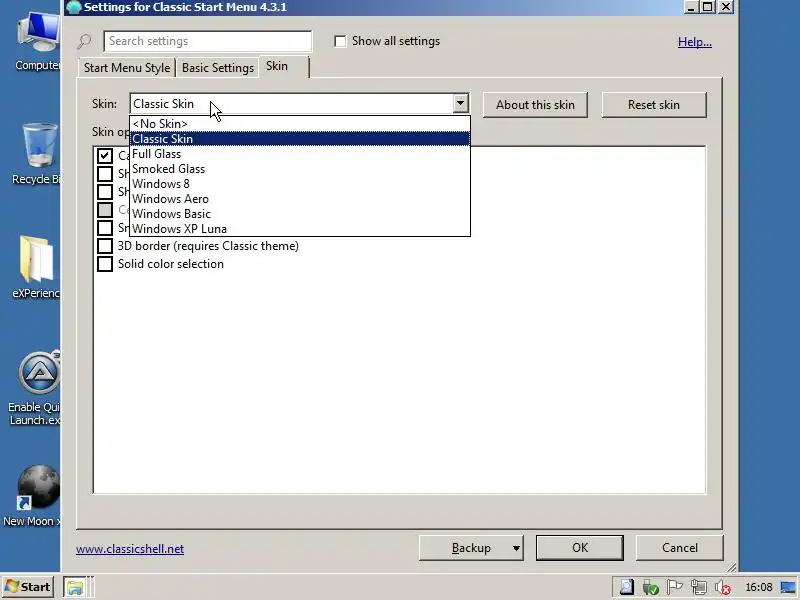Select the Windows 8 skin
This screenshot has width=800, height=600.
click(x=300, y=184)
